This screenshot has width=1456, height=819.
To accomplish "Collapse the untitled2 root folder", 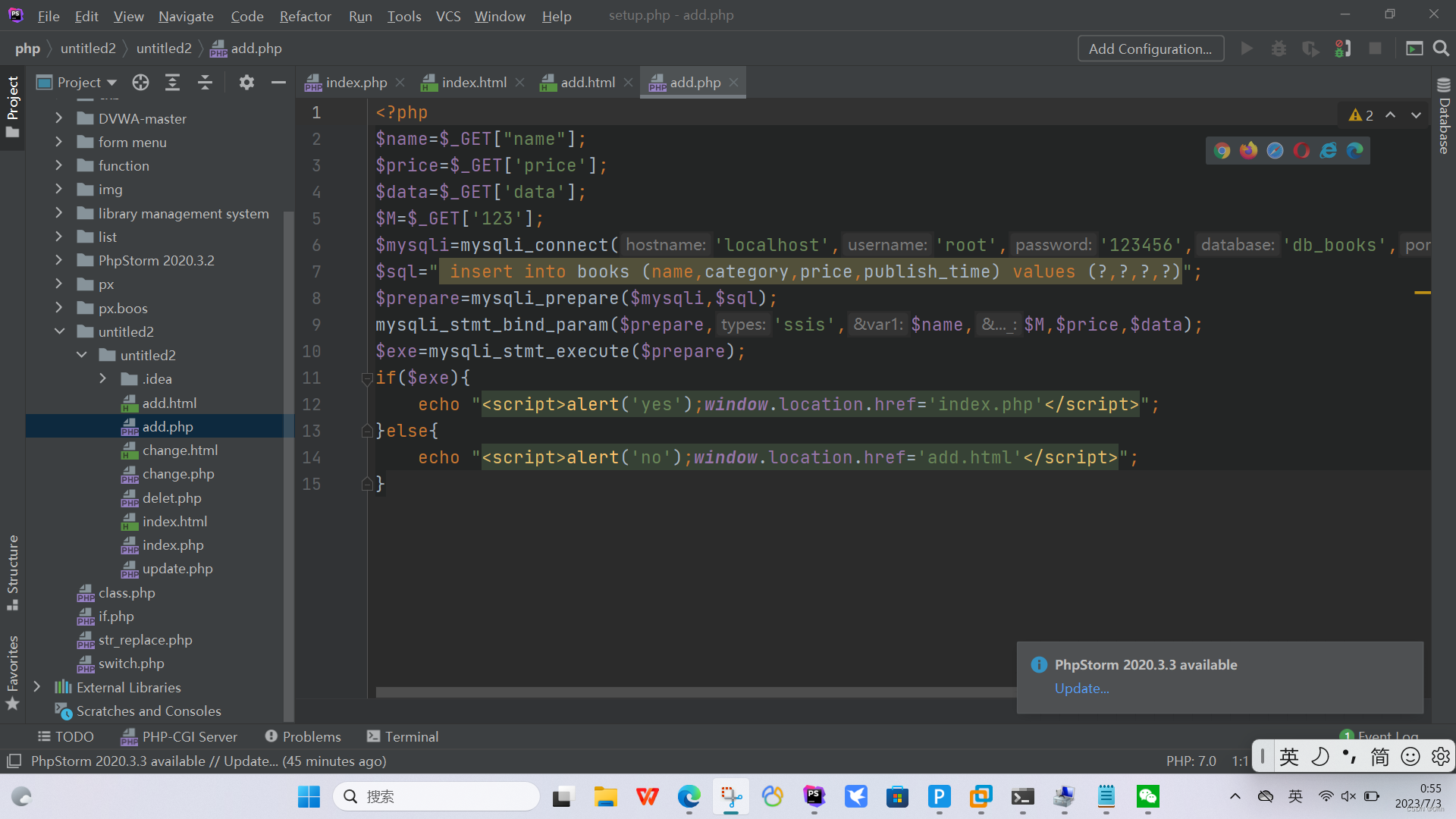I will coord(59,331).
